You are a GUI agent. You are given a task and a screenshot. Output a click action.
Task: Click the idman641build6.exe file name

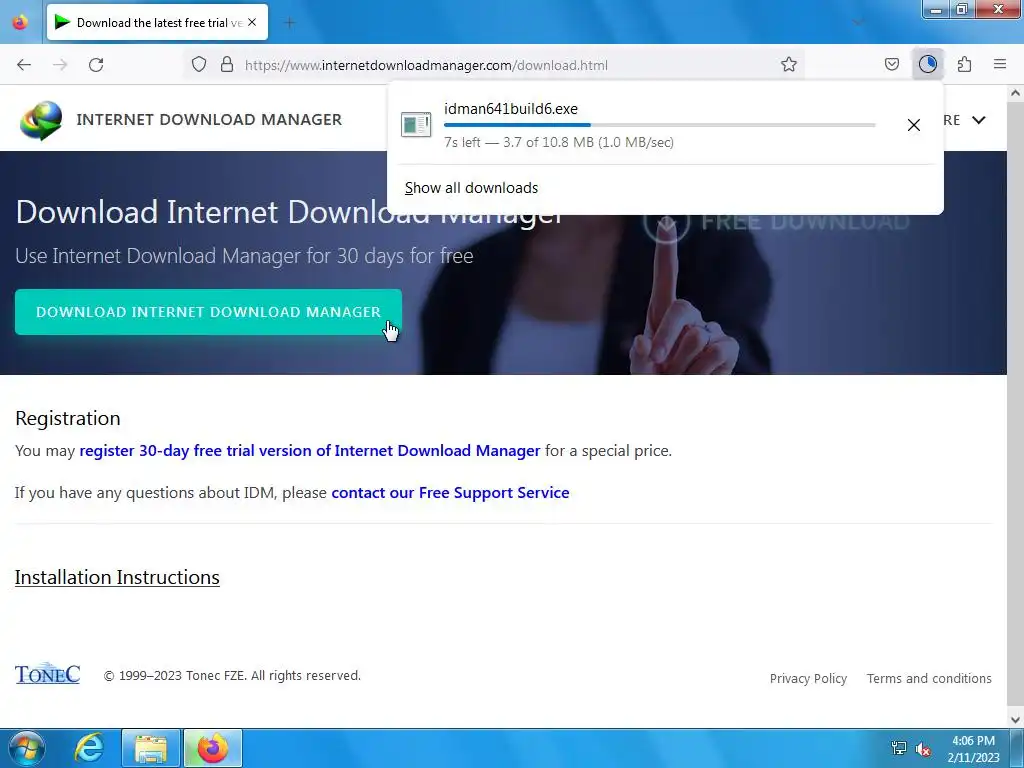click(511, 109)
